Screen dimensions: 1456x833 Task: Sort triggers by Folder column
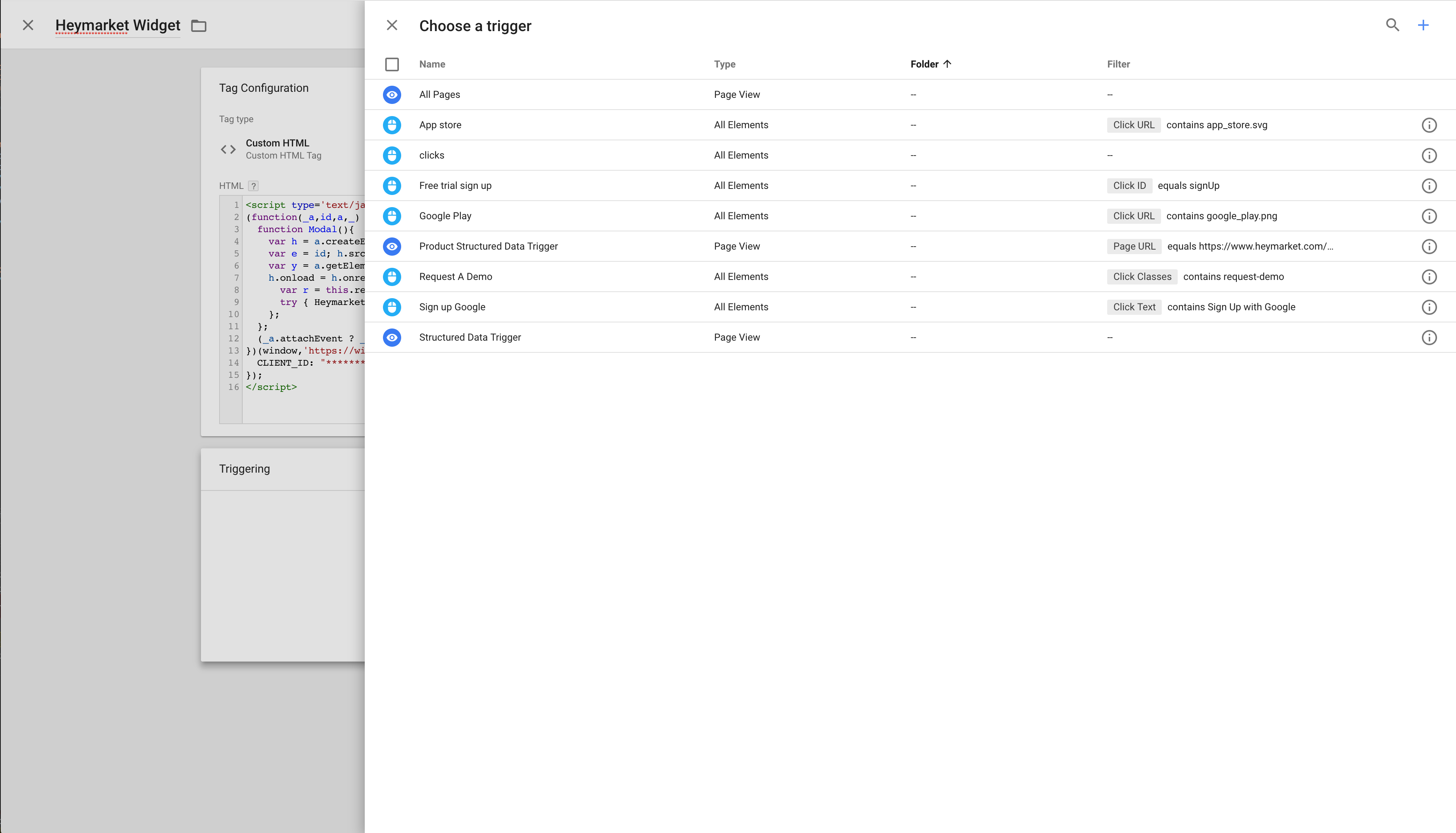click(930, 64)
